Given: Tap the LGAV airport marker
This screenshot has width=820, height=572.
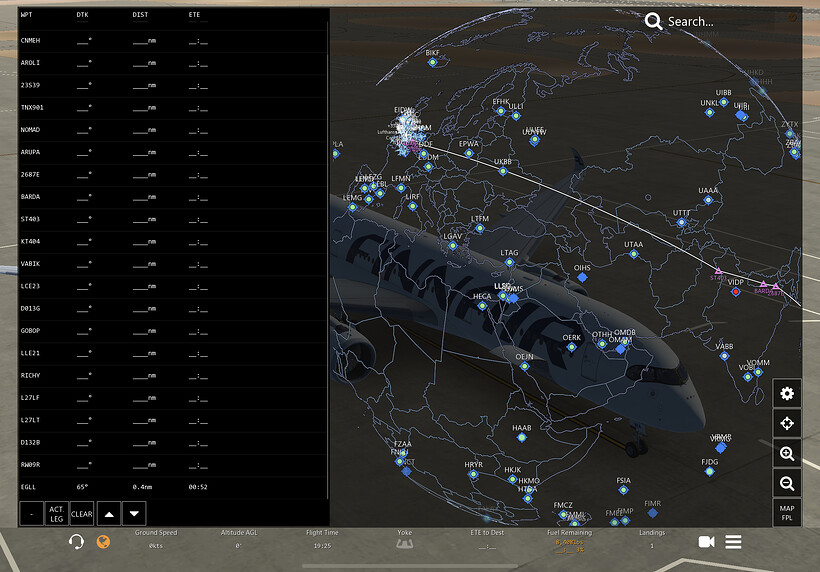Looking at the screenshot, I should pos(453,246).
